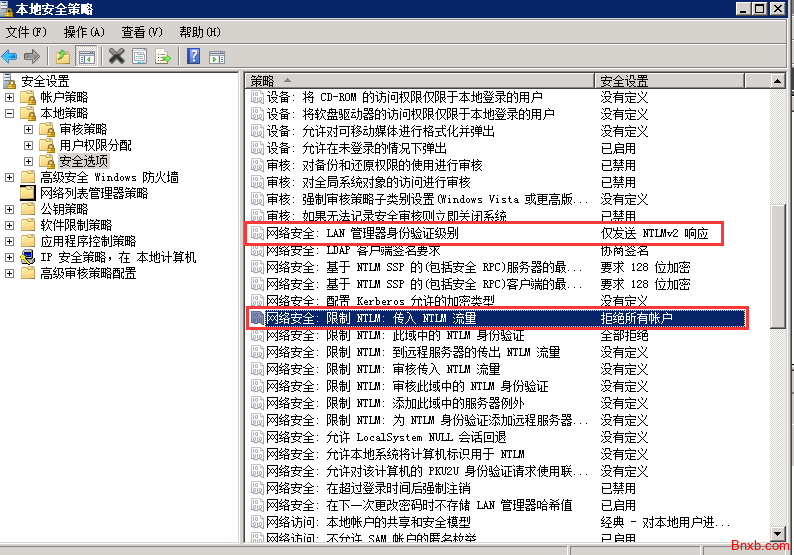The width and height of the screenshot is (794, 555).
Task: Select 设备: 允许对可移动媒体进行格式化并弹出
Action: (380, 131)
